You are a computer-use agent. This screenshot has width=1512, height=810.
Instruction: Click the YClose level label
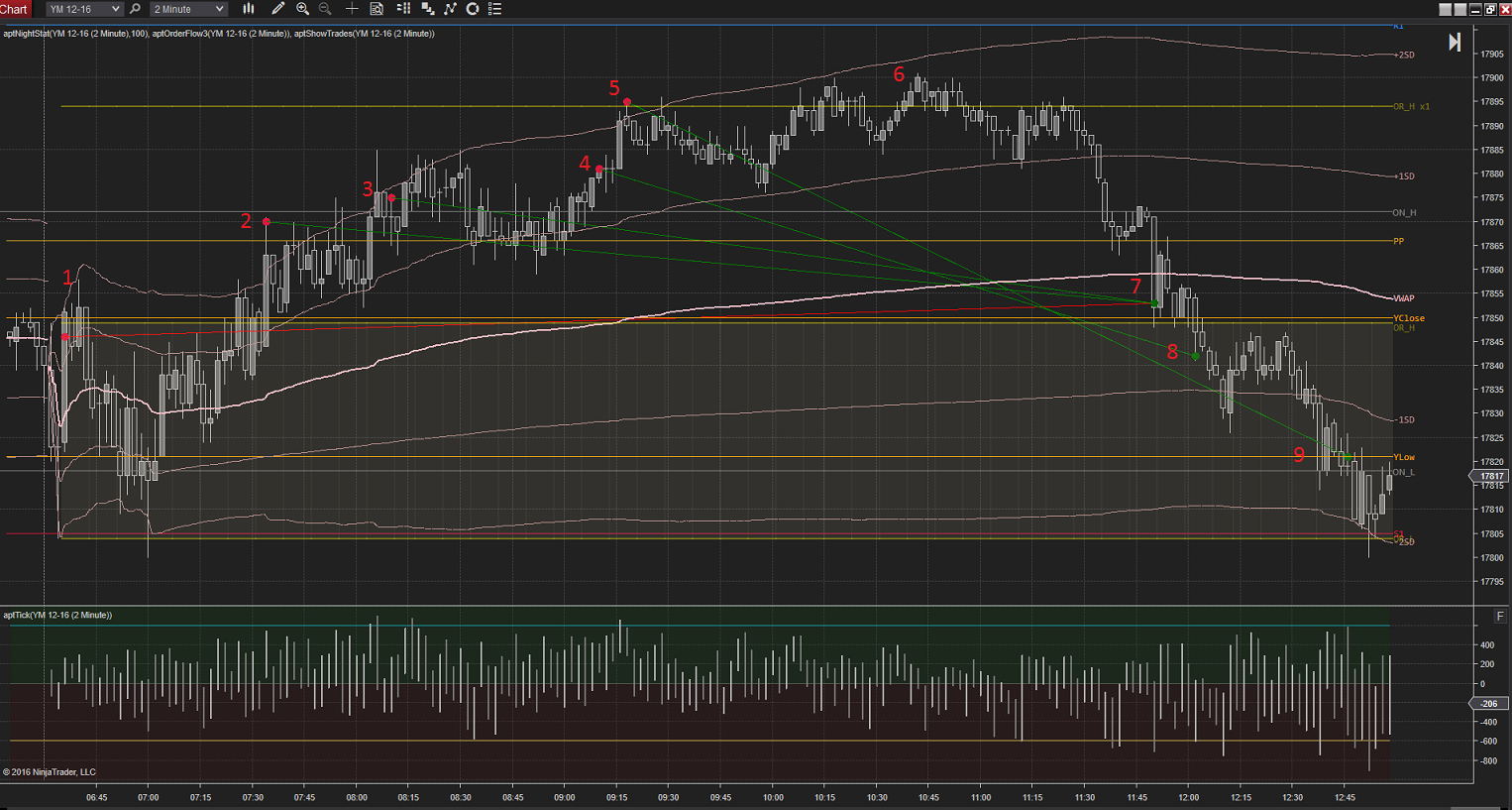point(1409,318)
